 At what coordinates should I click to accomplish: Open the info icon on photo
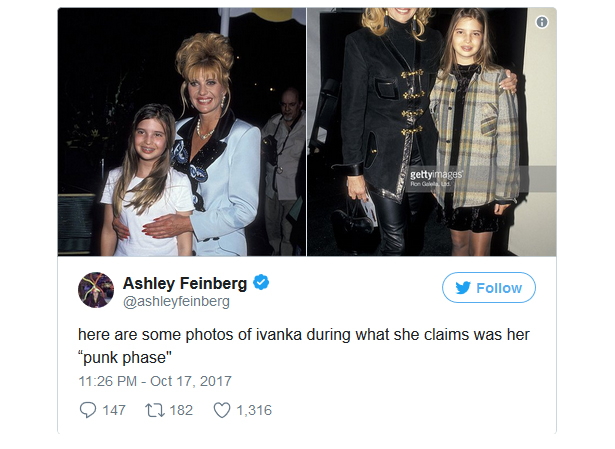(542, 22)
